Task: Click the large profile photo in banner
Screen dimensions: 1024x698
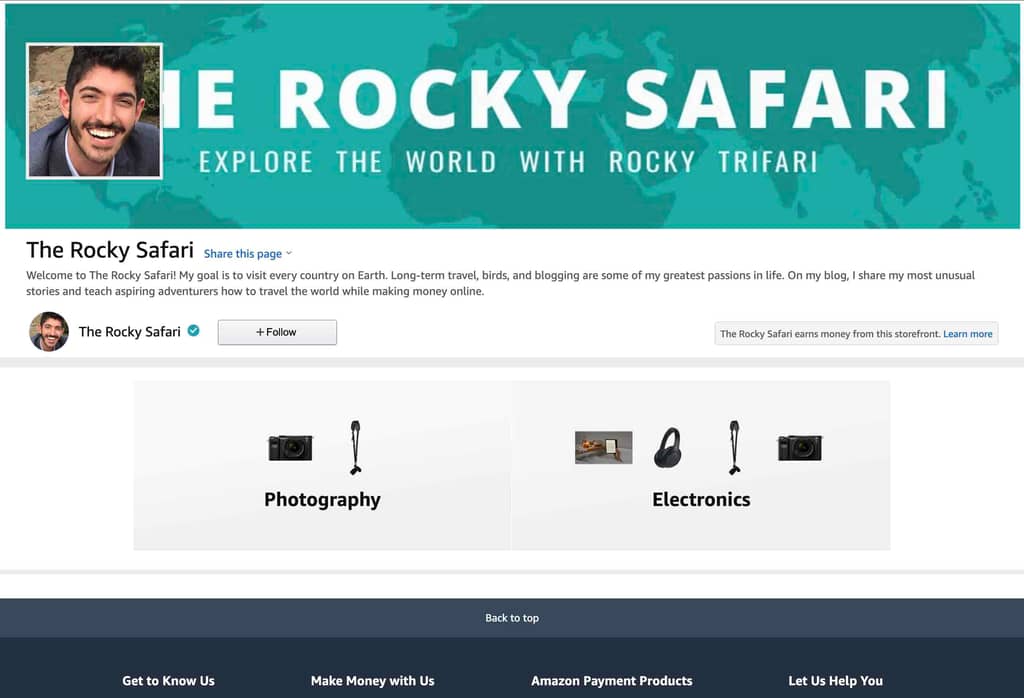Action: (94, 111)
